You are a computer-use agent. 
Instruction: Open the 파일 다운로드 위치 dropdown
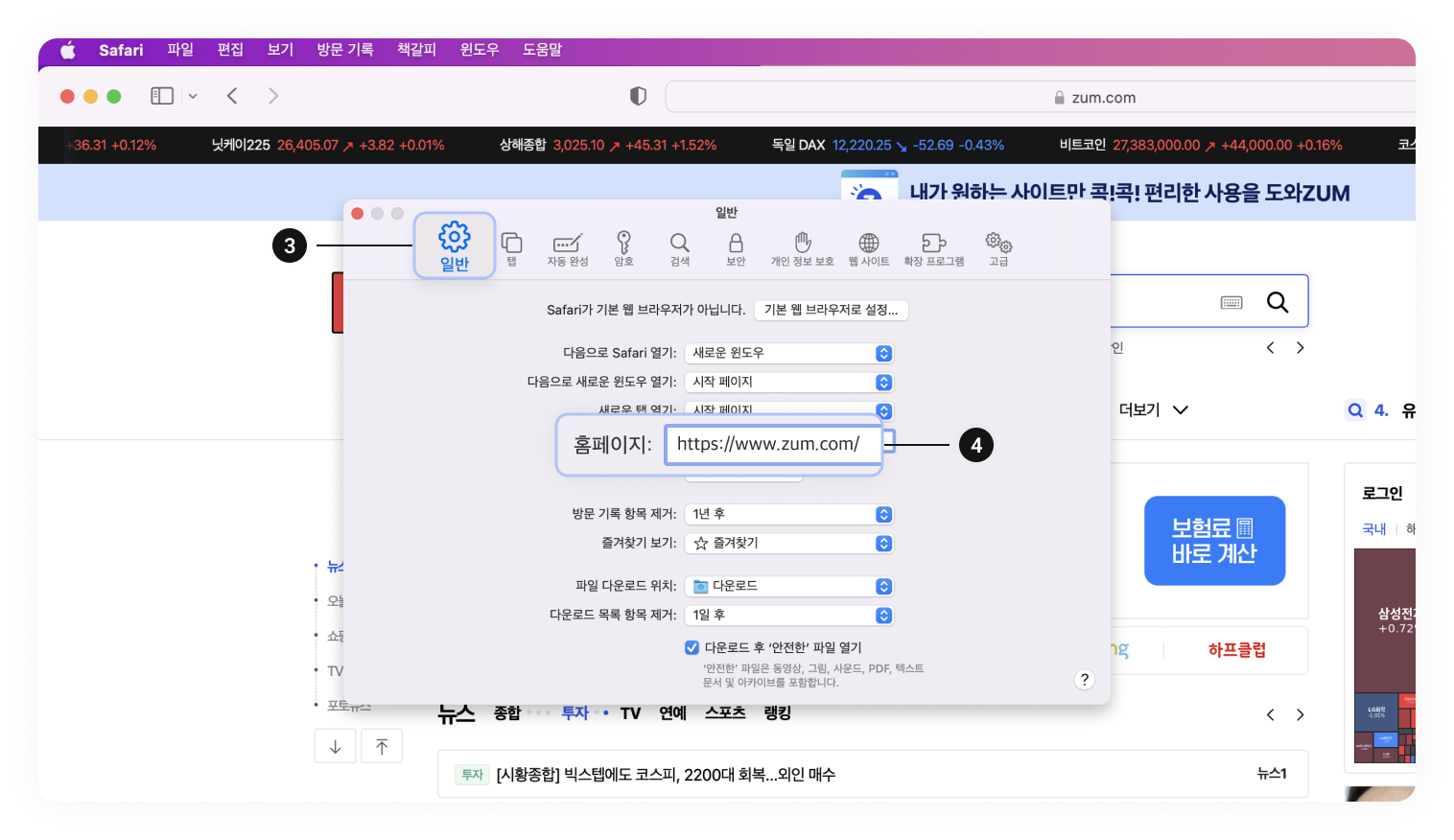788,586
